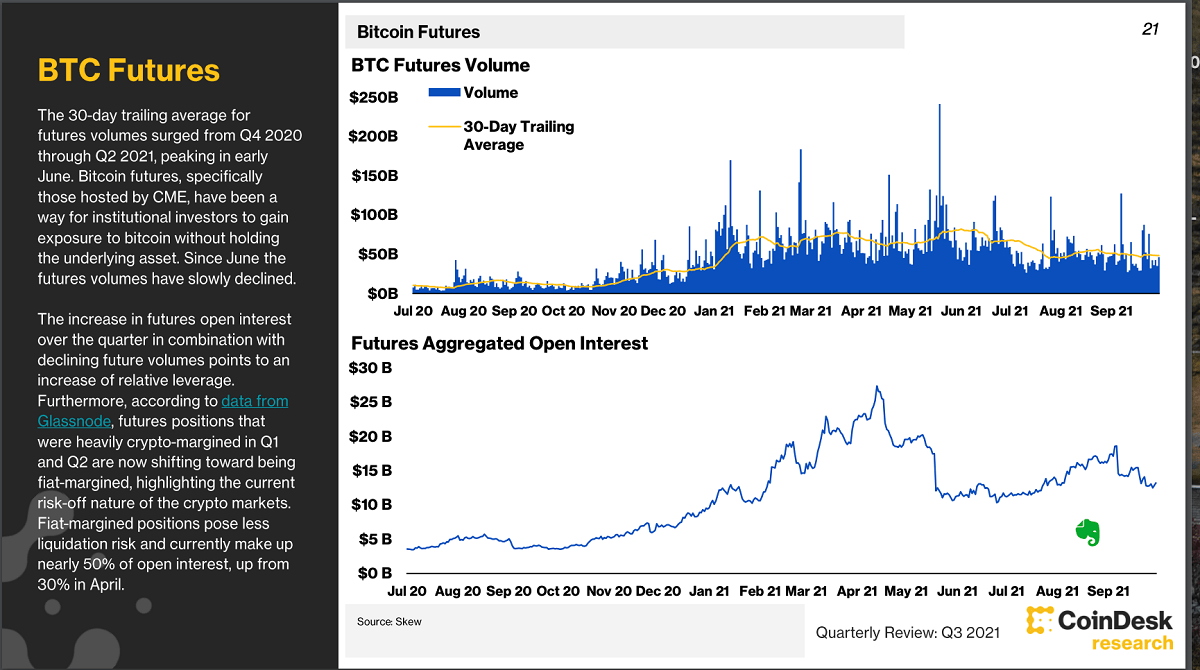Click the blue Volume legend swatch

444,93
